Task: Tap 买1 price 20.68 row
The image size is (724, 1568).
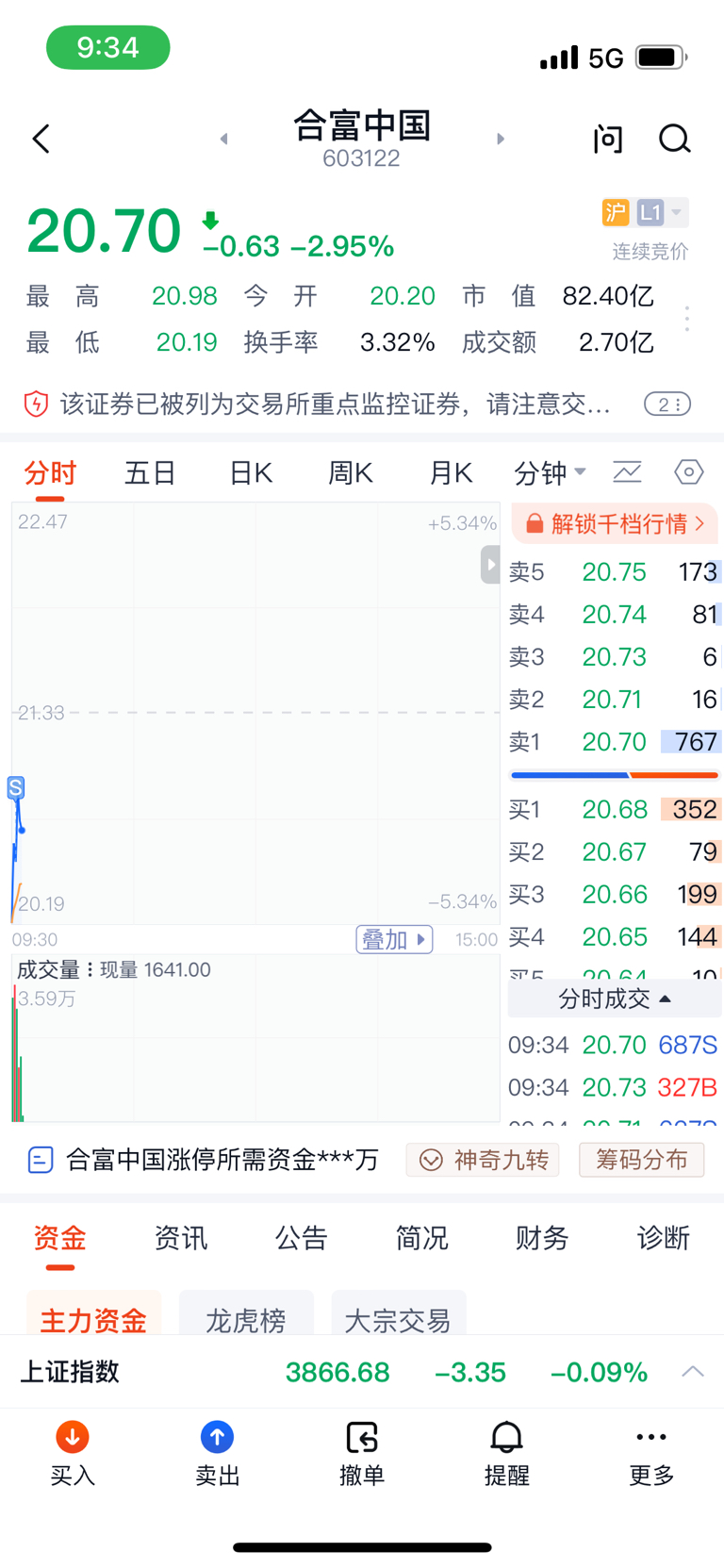Action: coord(615,810)
